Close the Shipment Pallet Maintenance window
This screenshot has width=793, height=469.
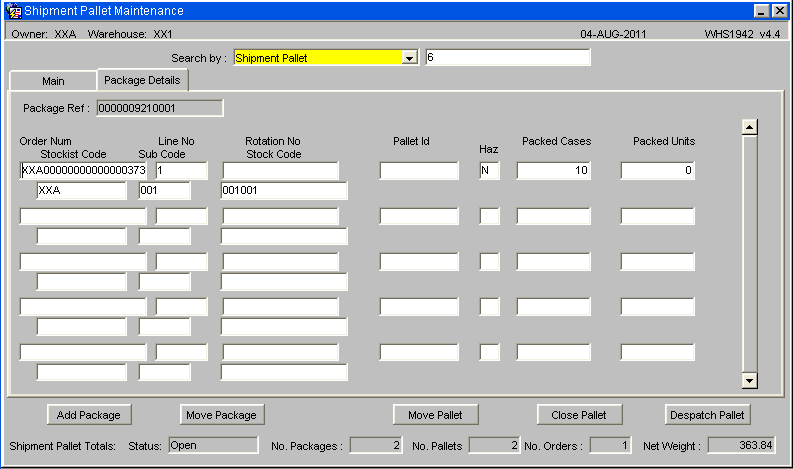pyautogui.click(x=779, y=11)
